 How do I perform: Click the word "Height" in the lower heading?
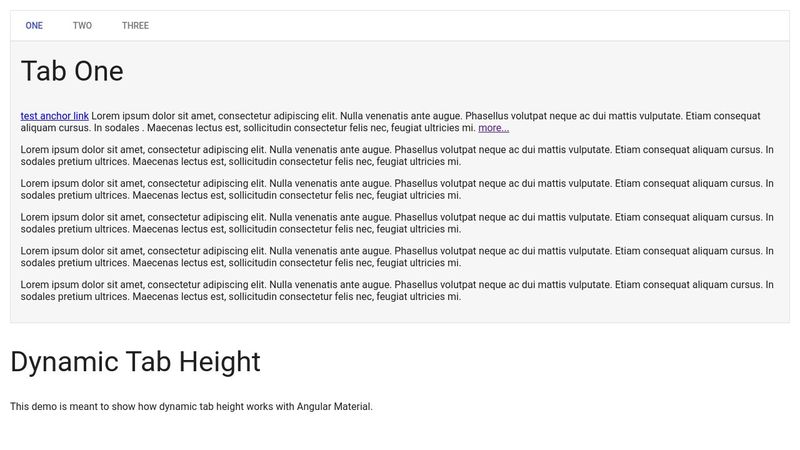click(219, 362)
